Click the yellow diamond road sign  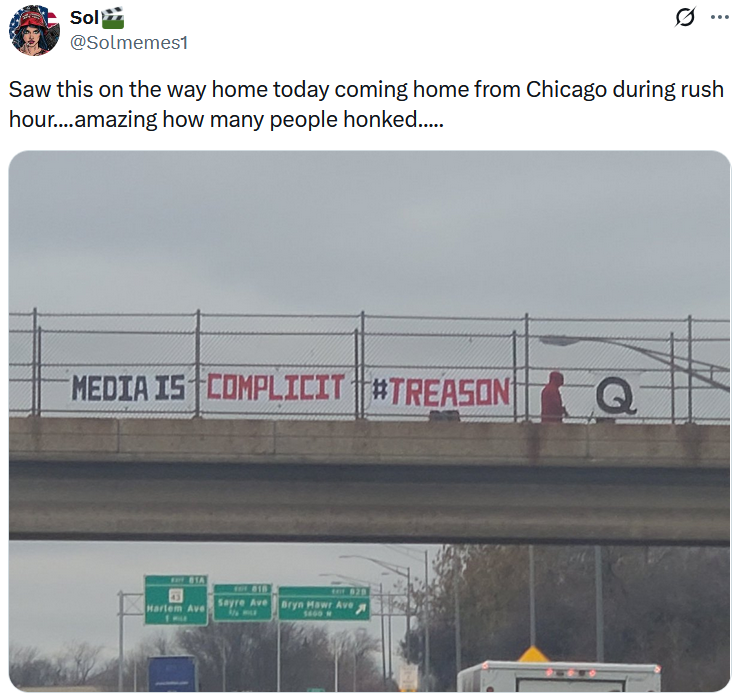pos(533,654)
